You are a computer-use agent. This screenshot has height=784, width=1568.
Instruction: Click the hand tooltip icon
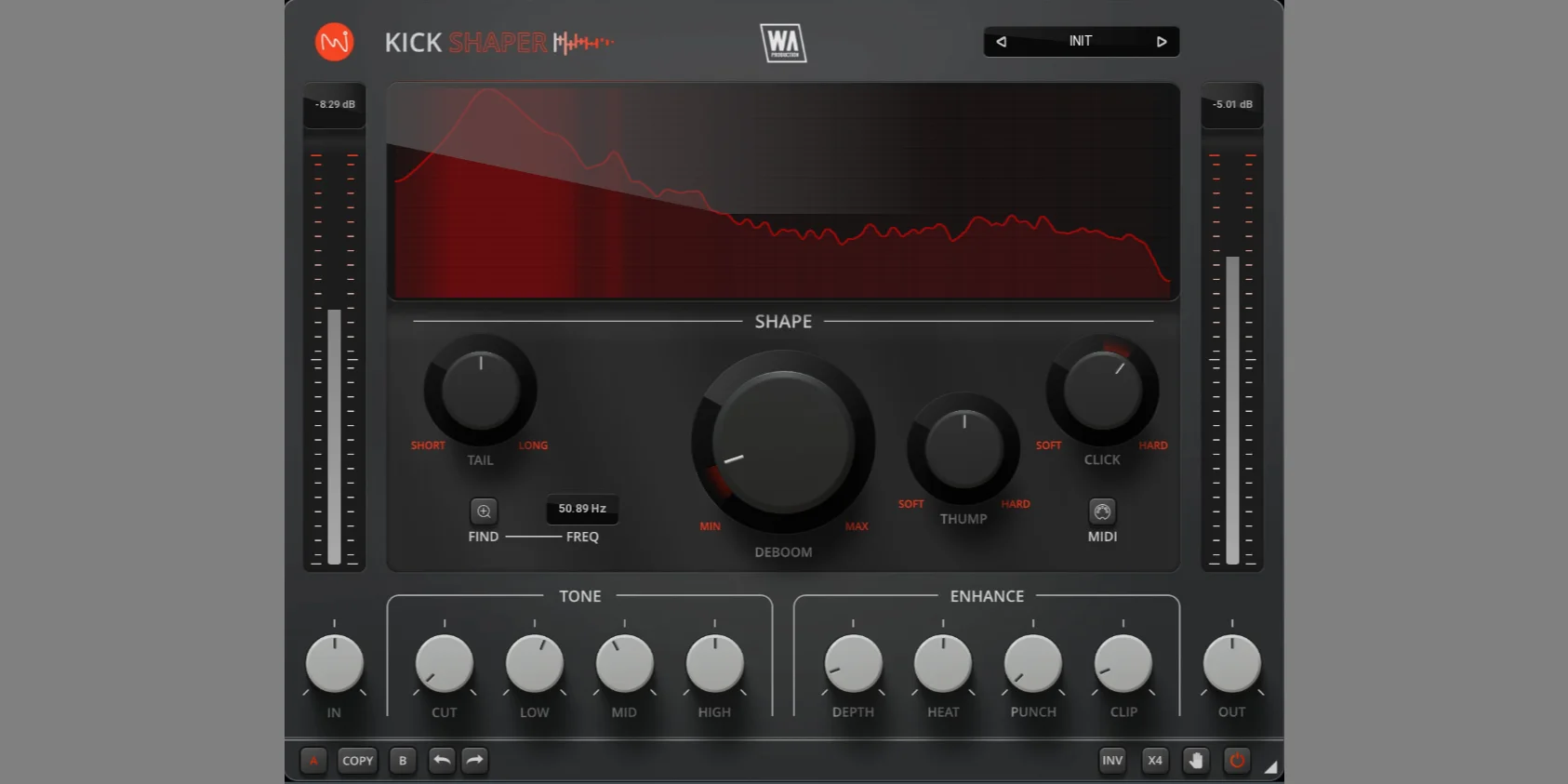[x=1196, y=761]
